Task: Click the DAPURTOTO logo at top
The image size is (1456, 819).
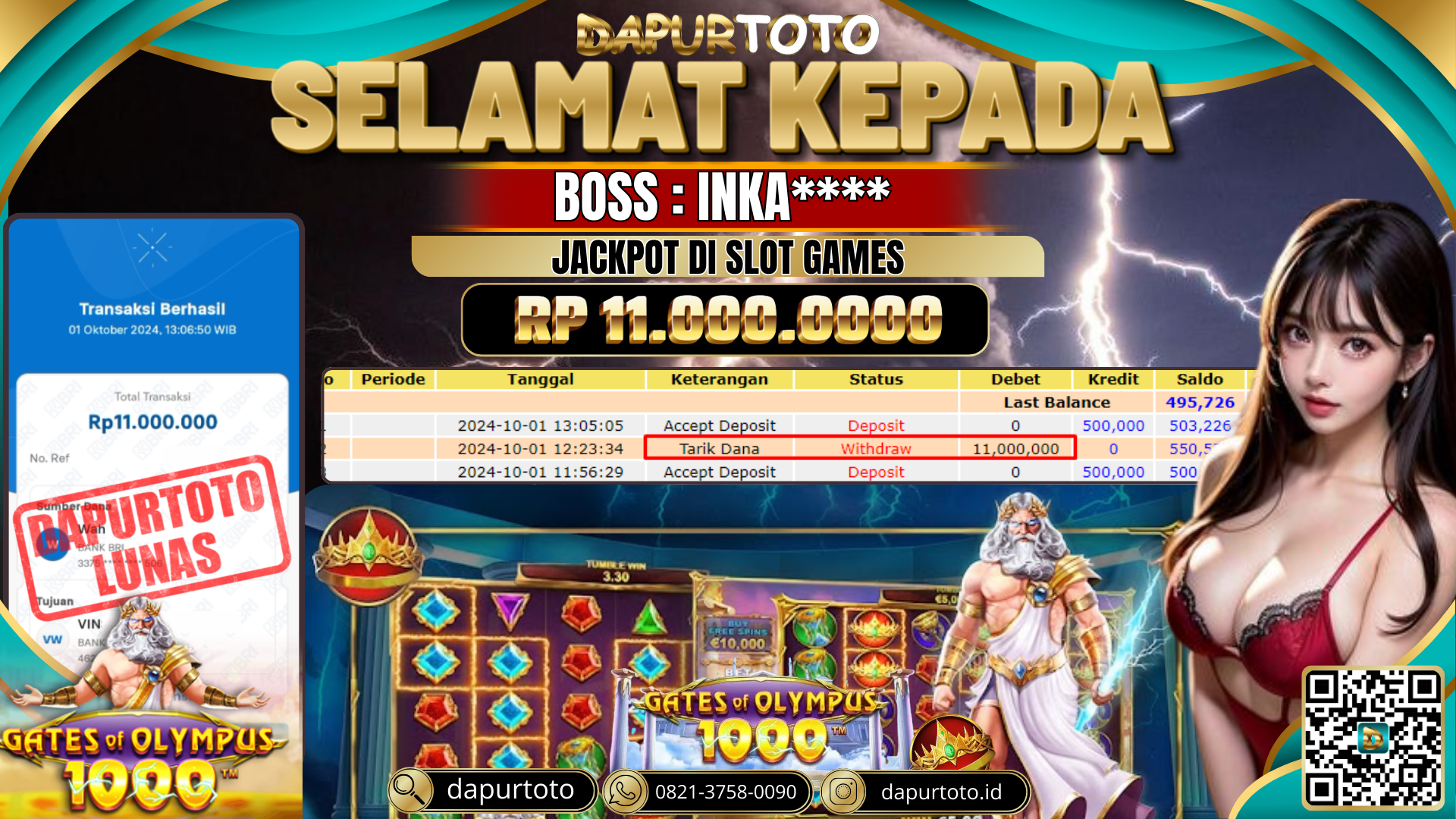Action: [727, 35]
